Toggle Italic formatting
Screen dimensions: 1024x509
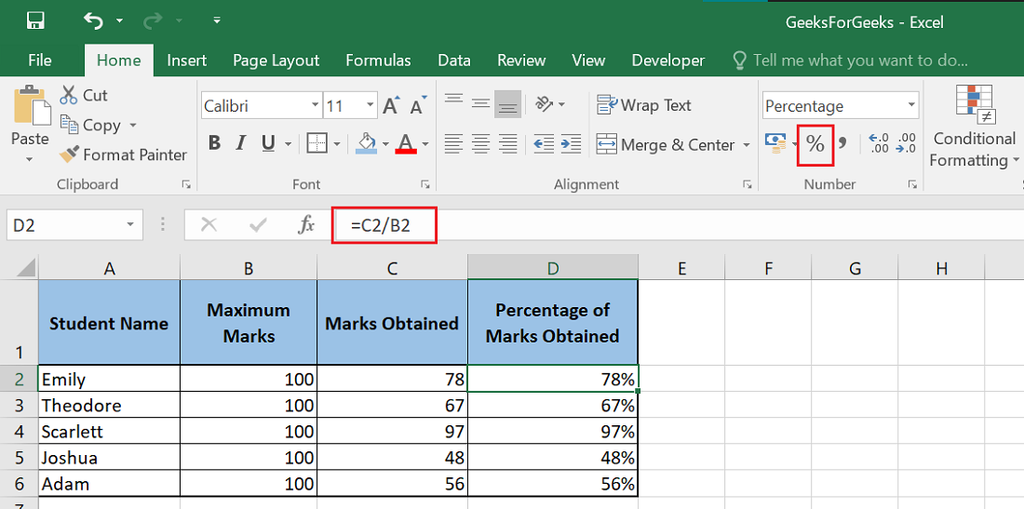[241, 144]
